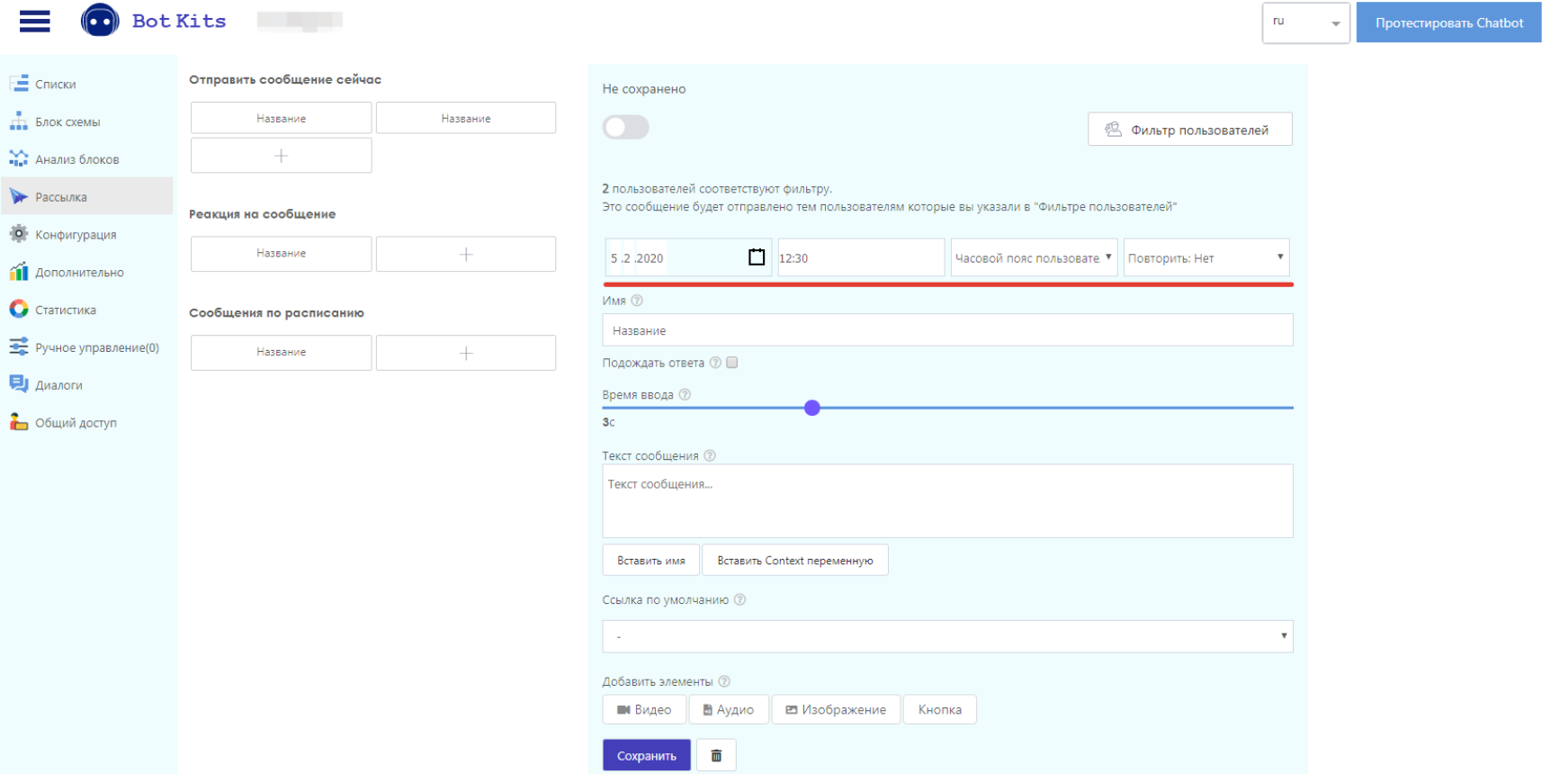1568x774 pixels.
Task: Click the Время ввода slider handle
Action: pos(812,408)
